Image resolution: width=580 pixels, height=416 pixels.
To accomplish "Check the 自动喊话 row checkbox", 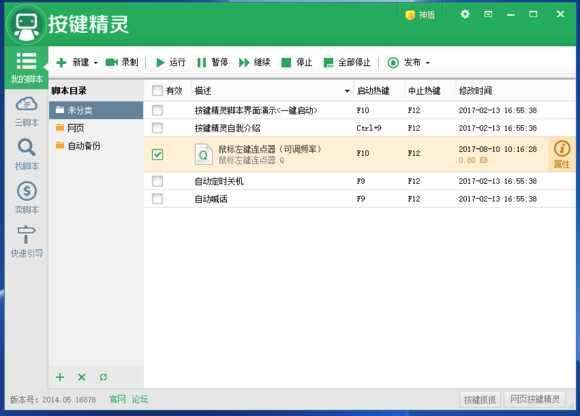I will (x=157, y=199).
